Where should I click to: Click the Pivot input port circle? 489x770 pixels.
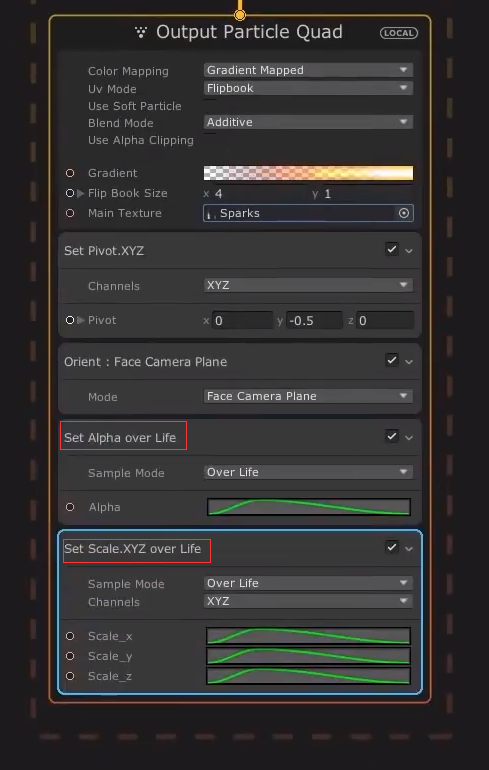[x=70, y=320]
